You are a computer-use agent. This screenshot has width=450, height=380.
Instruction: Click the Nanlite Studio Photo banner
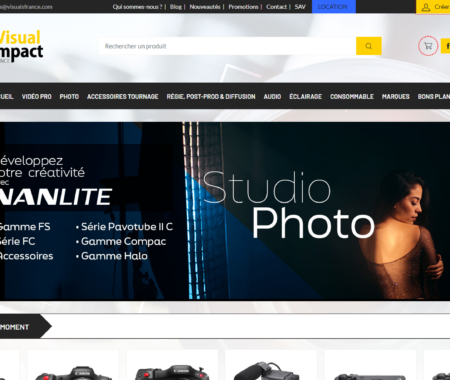[225, 211]
